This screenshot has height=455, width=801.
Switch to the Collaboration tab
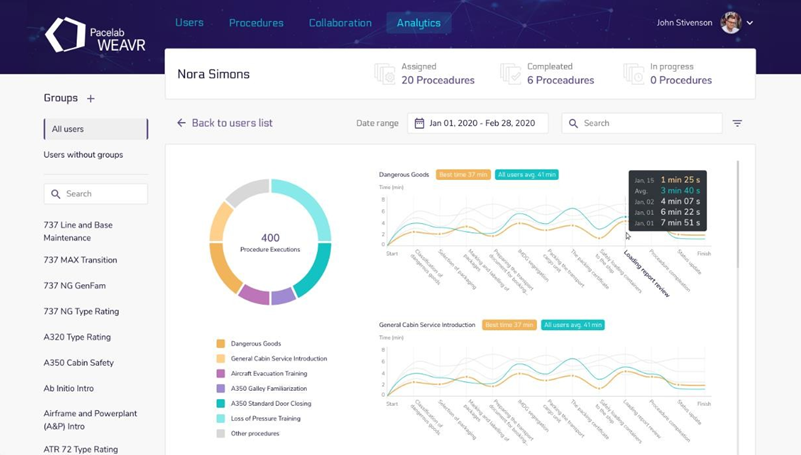340,23
